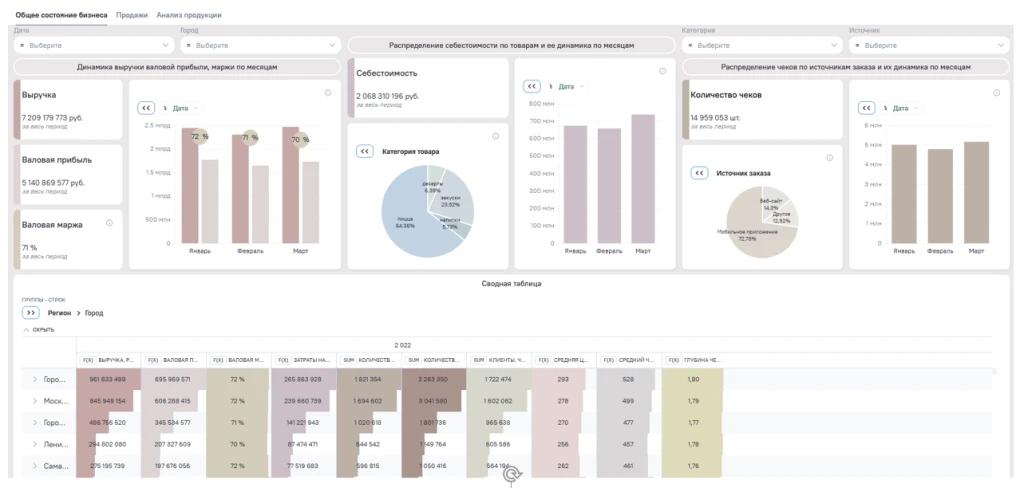1024x488 pixels.
Task: Click info icon on the order source pie
Action: [829, 158]
